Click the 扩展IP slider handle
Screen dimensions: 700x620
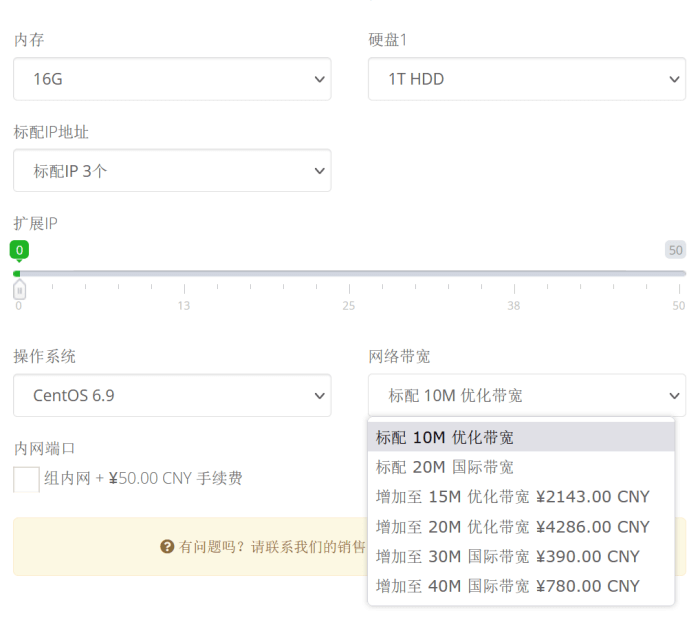click(x=19, y=290)
